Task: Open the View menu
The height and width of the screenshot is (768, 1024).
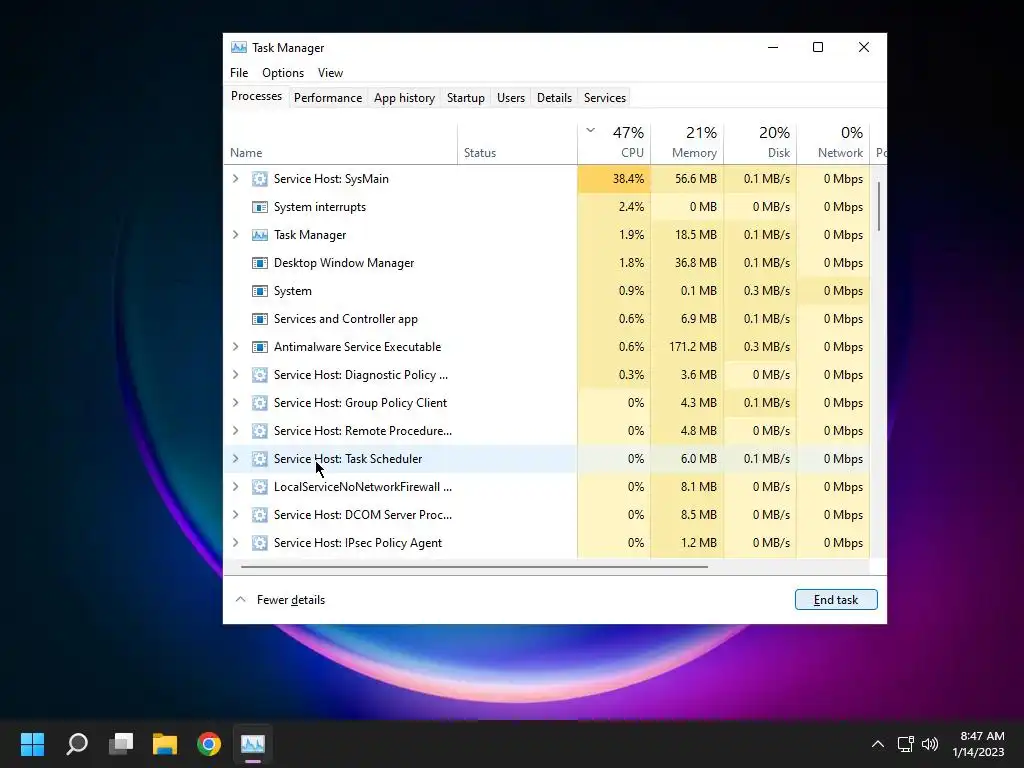Action: tap(330, 73)
